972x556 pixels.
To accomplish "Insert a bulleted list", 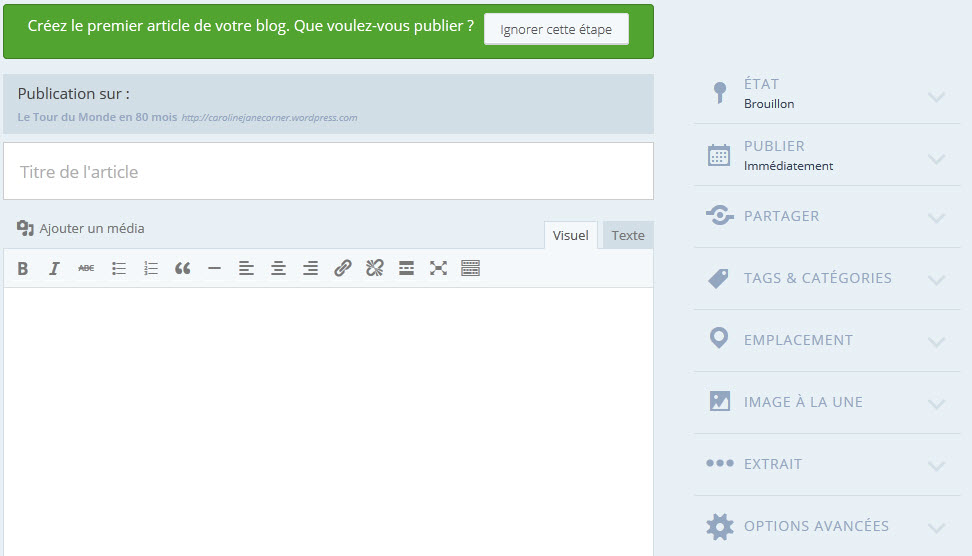I will 119,268.
